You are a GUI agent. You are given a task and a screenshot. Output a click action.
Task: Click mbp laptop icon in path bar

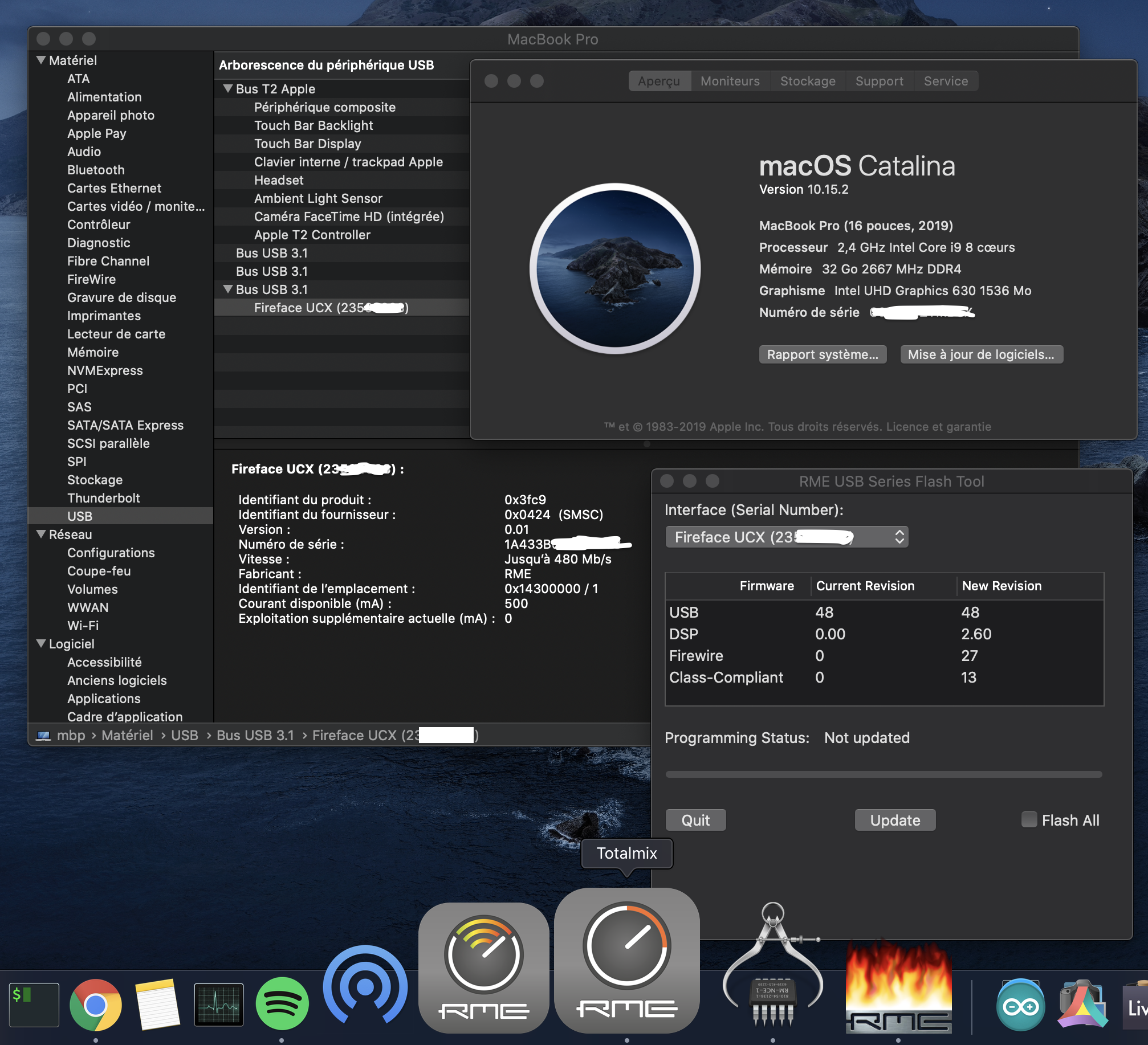tap(43, 736)
